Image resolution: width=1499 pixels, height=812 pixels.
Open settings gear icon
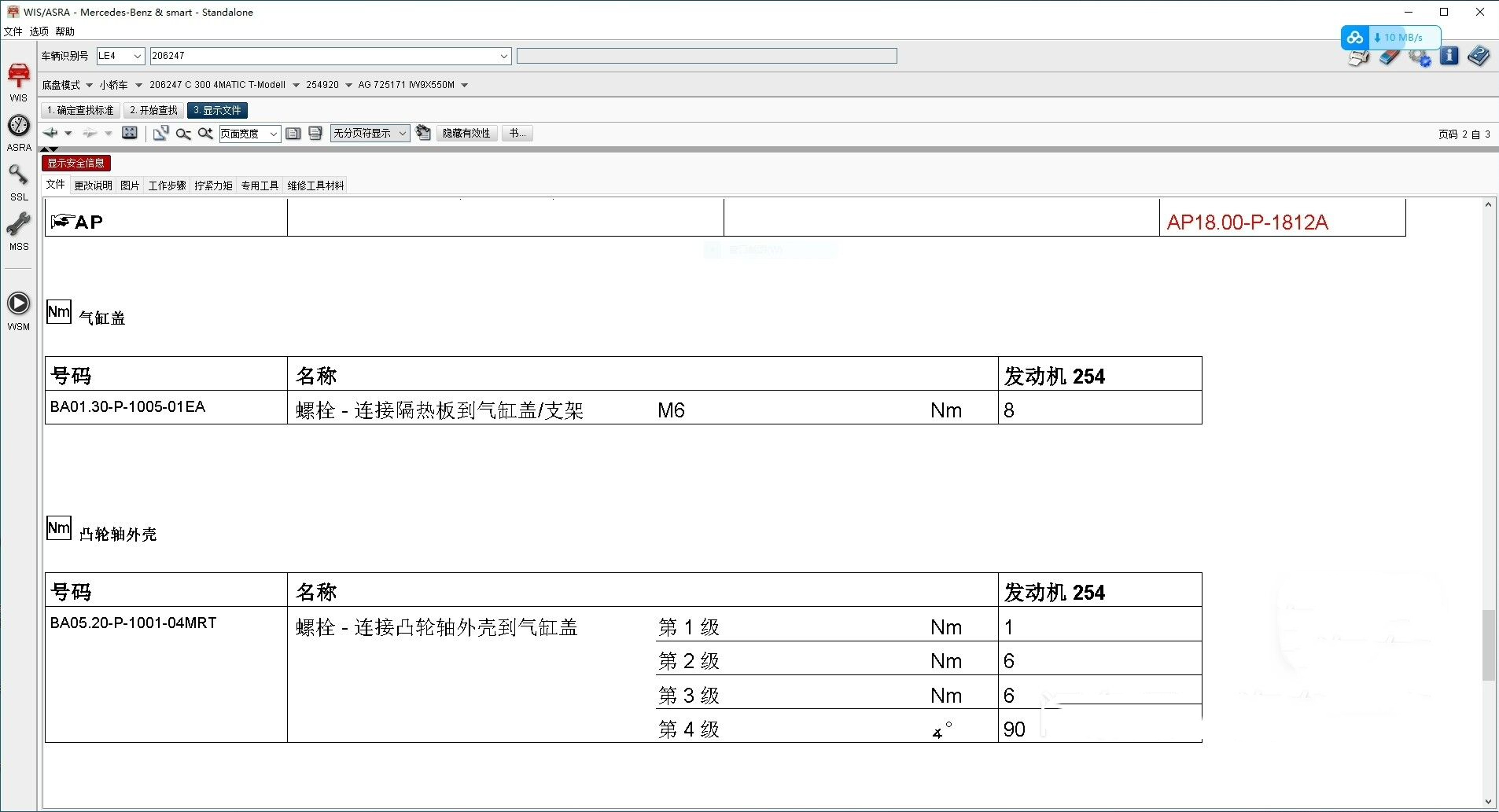(1420, 57)
